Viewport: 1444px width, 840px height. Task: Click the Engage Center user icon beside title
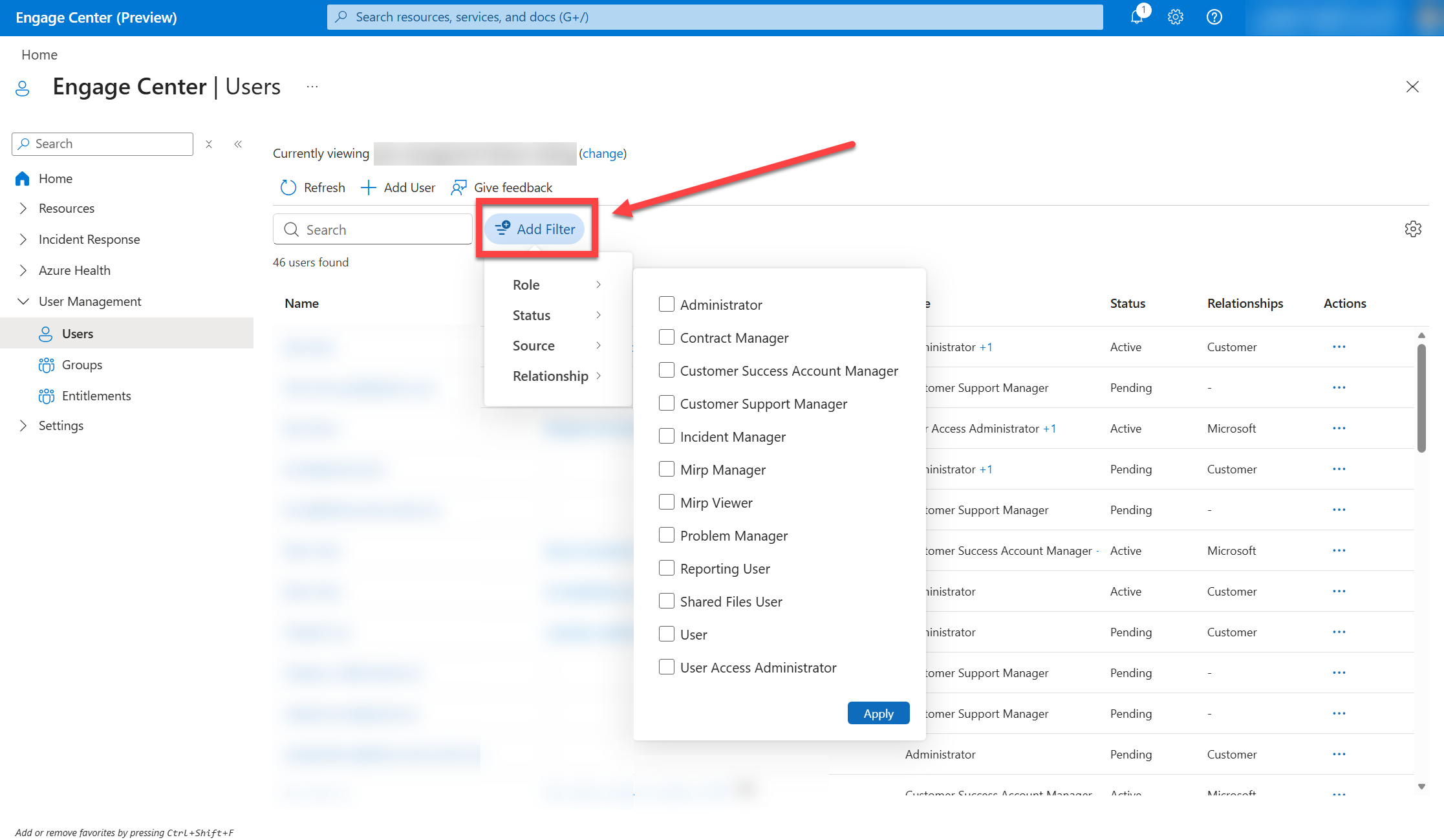point(23,88)
